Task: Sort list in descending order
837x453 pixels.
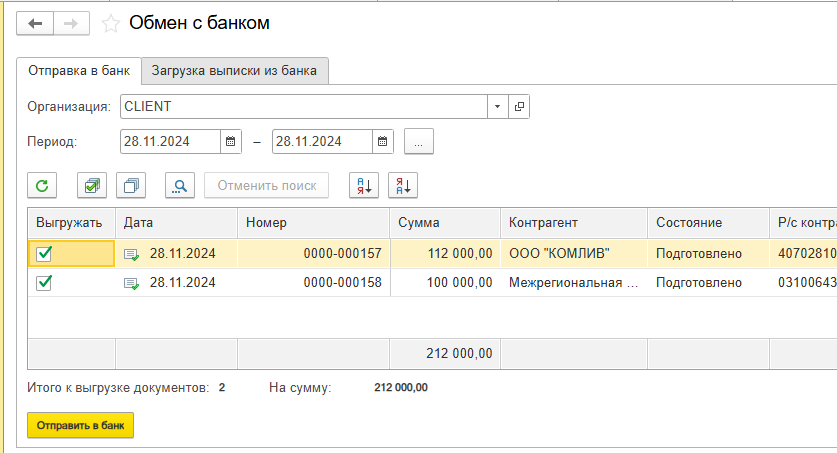Action: coord(402,185)
